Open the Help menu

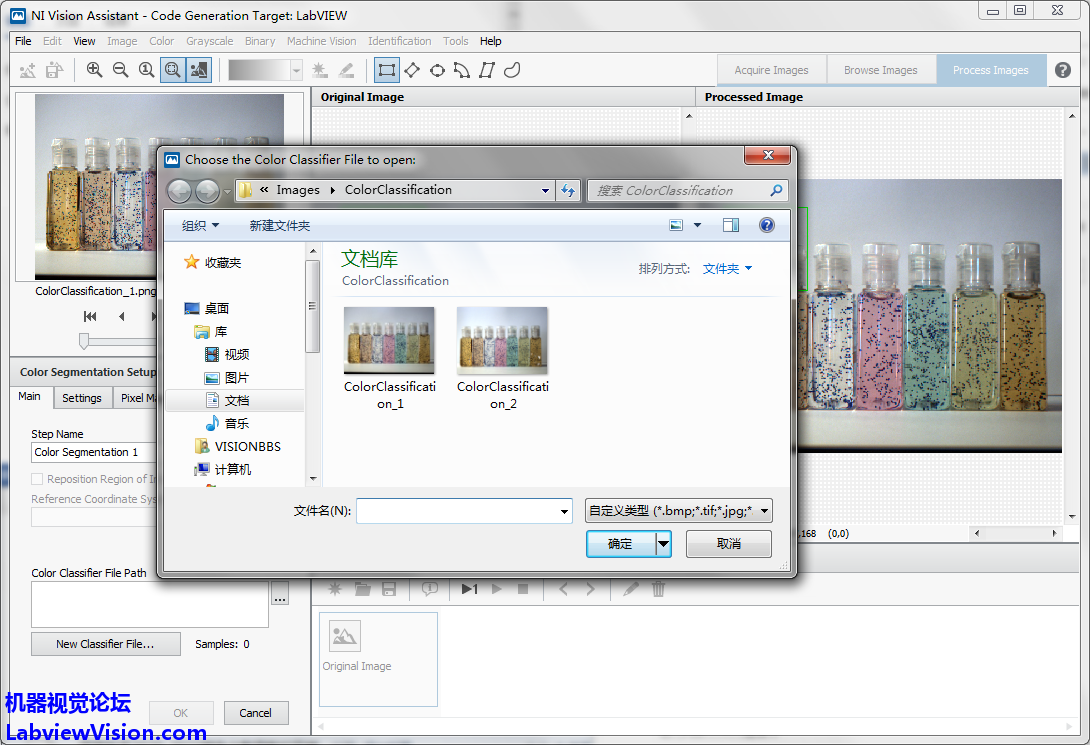pos(490,41)
